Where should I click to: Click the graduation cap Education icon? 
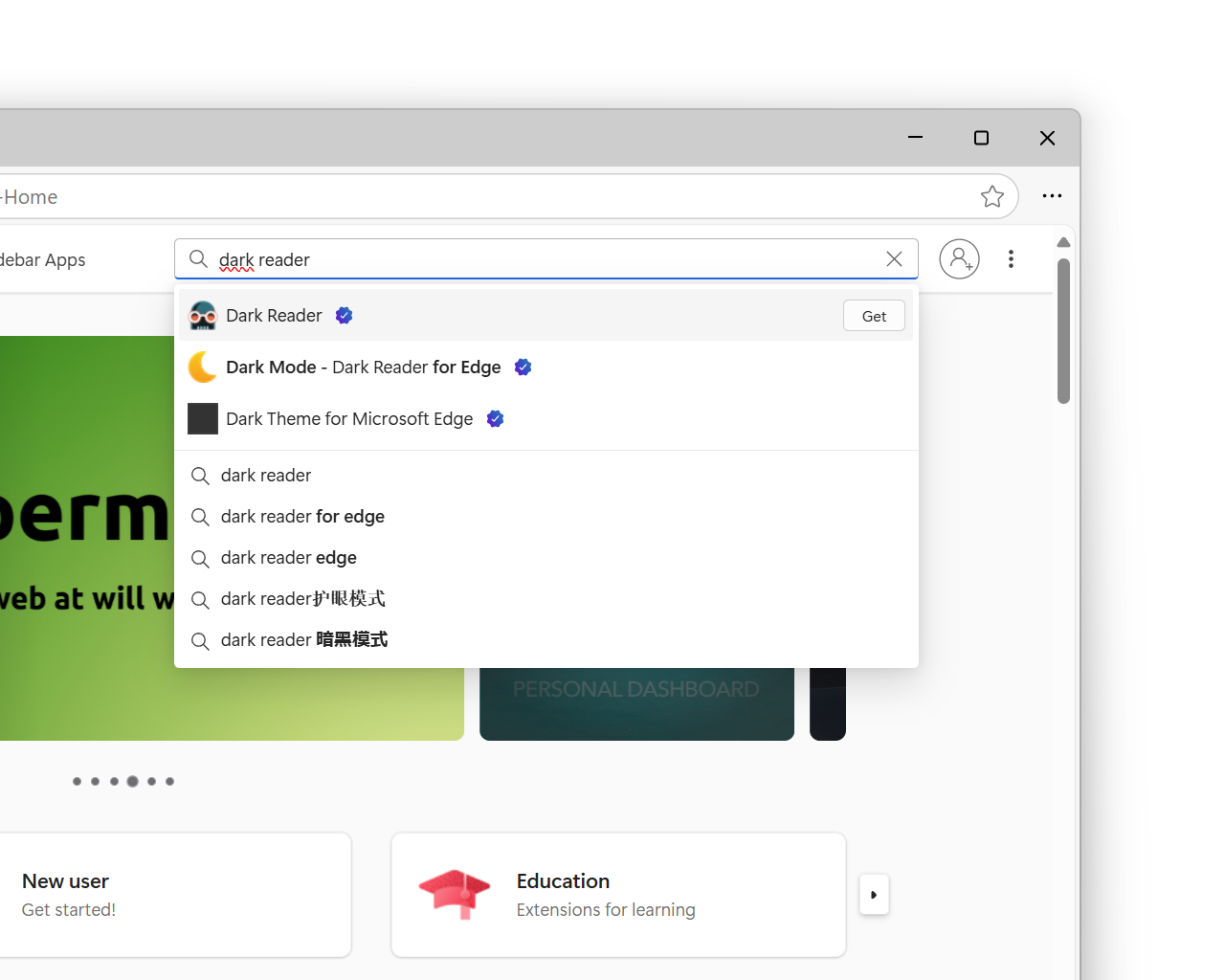click(455, 894)
